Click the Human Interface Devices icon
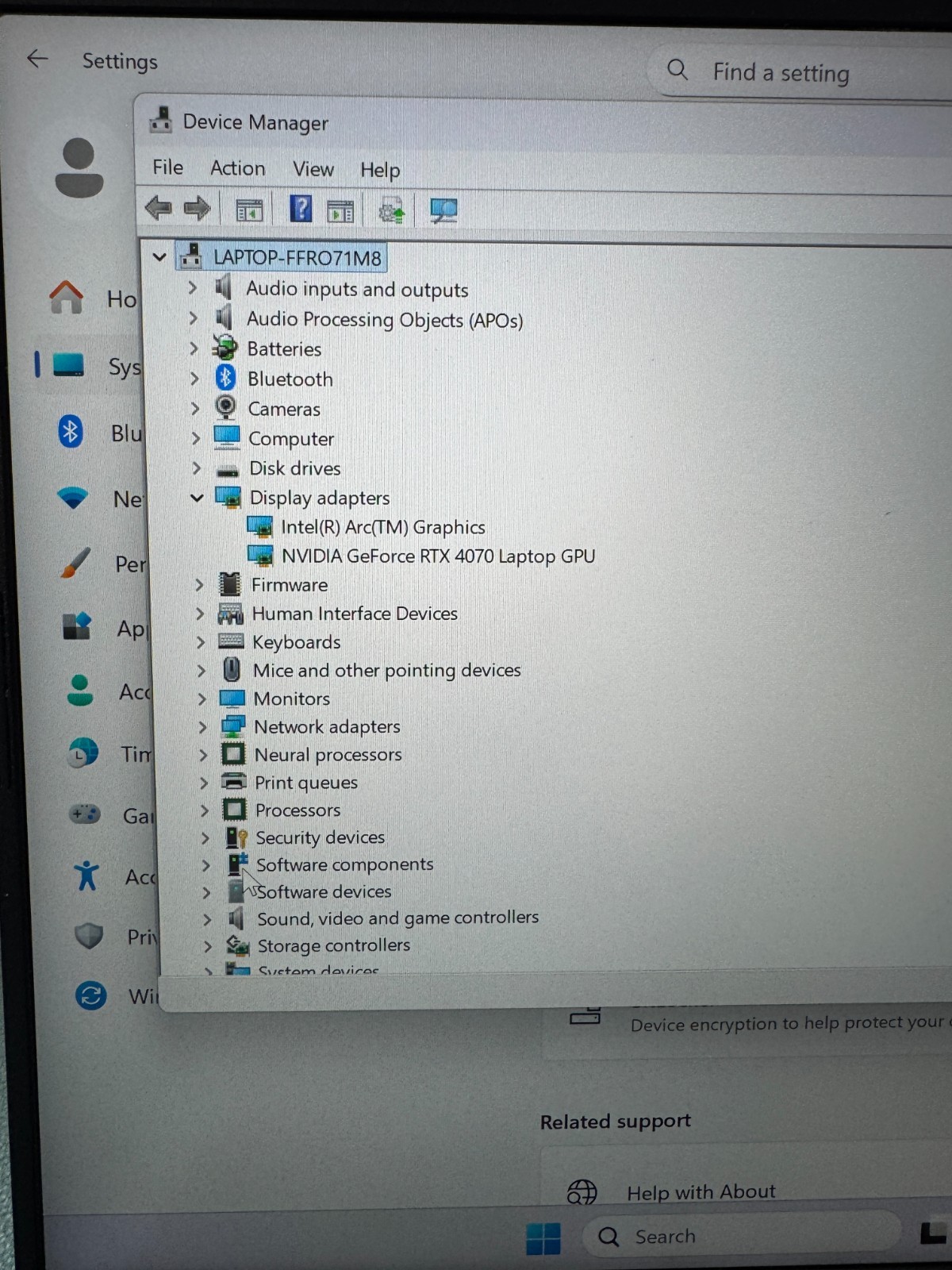Image resolution: width=952 pixels, height=1270 pixels. coord(230,613)
